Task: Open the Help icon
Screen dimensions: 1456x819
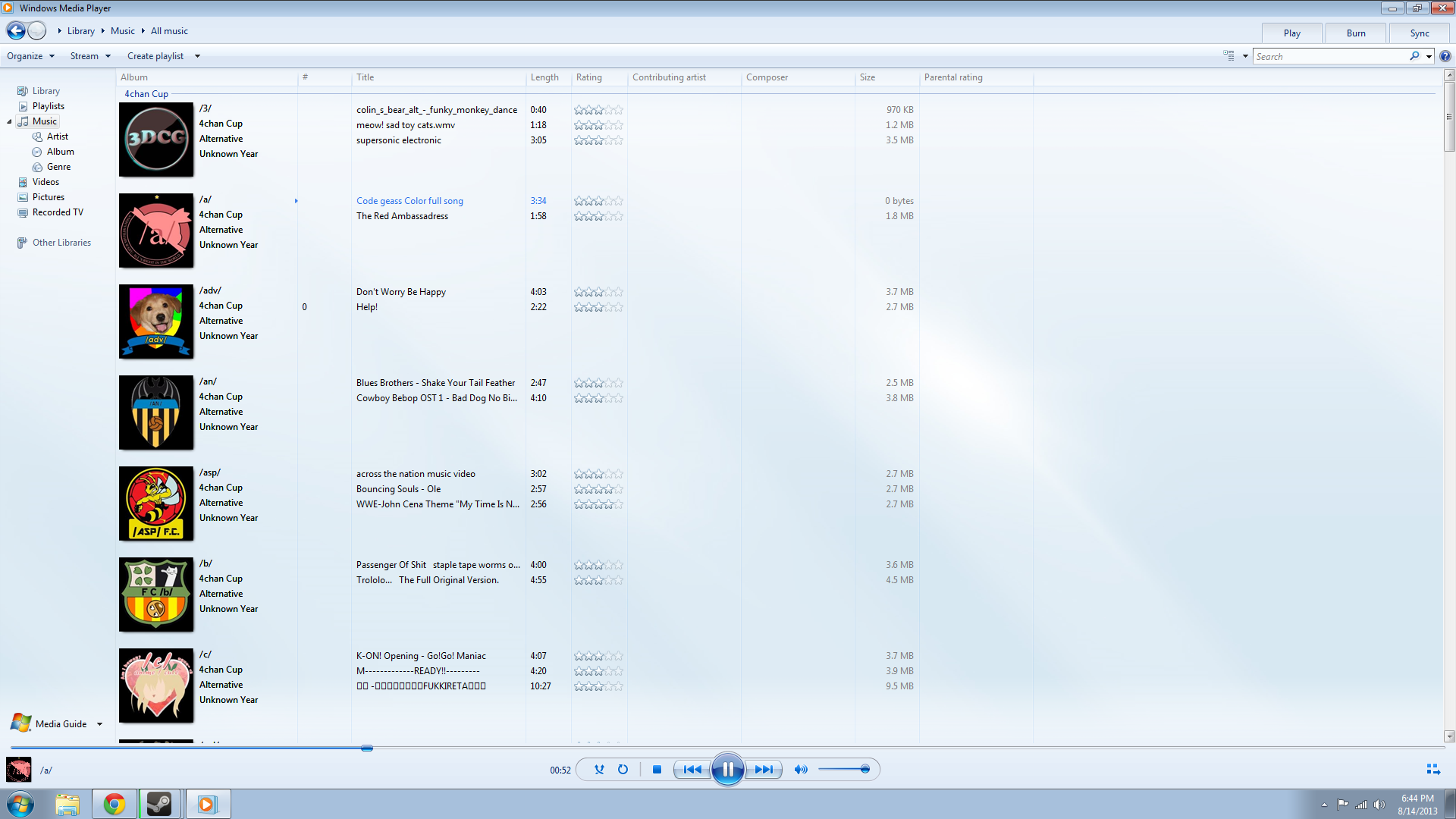Action: [1445, 56]
